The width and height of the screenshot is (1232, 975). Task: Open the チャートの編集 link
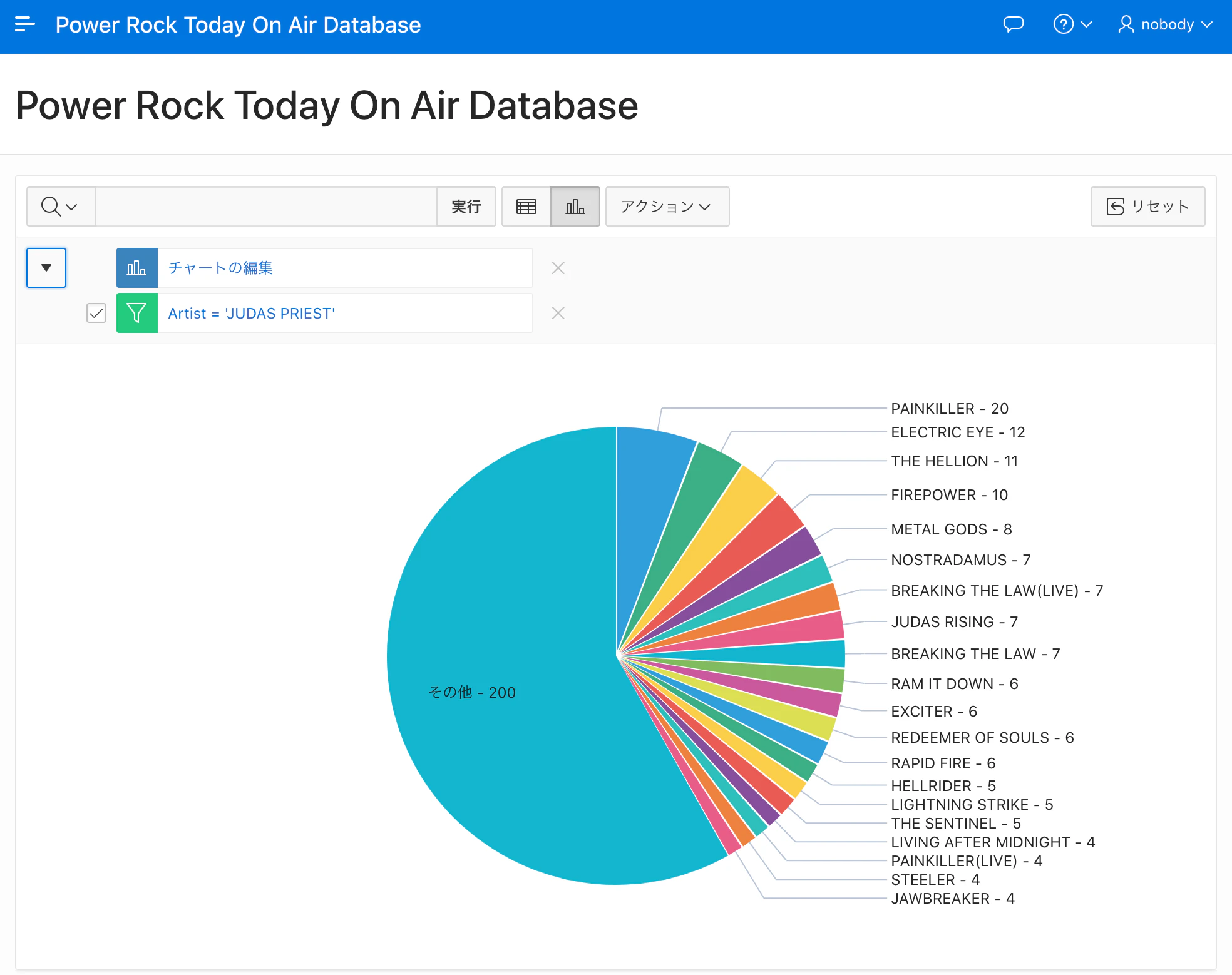click(220, 268)
